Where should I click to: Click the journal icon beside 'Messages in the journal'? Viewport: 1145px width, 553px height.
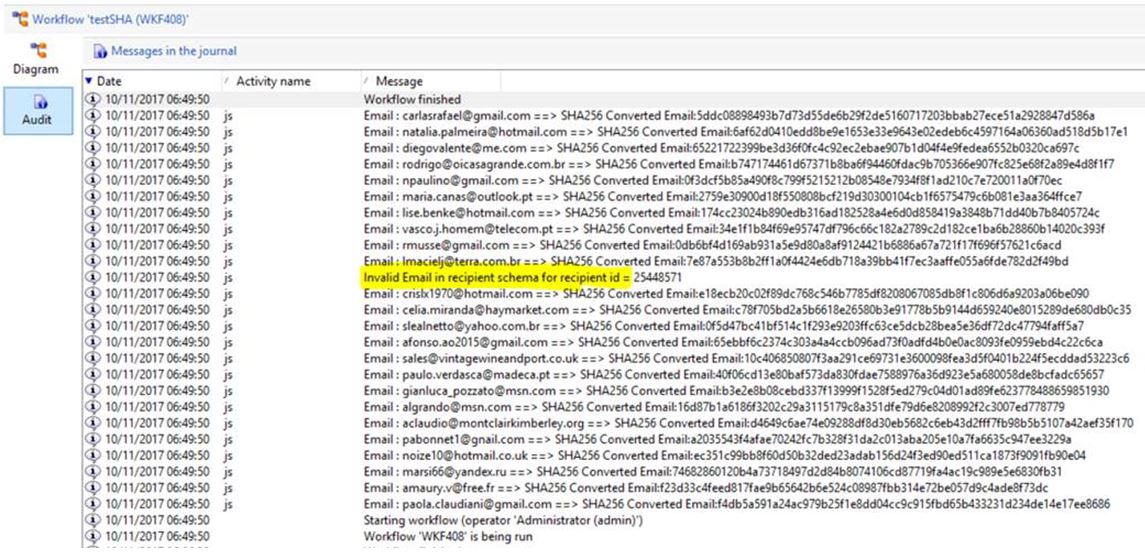[x=100, y=51]
